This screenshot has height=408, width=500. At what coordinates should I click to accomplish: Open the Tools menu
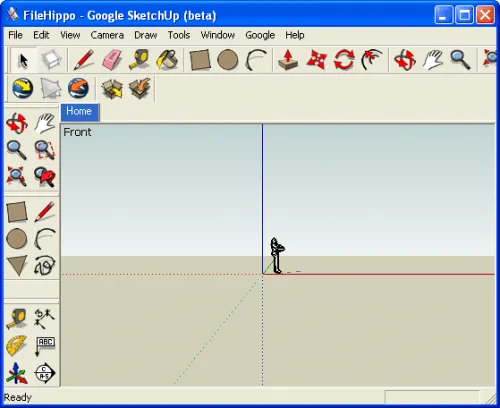click(179, 35)
